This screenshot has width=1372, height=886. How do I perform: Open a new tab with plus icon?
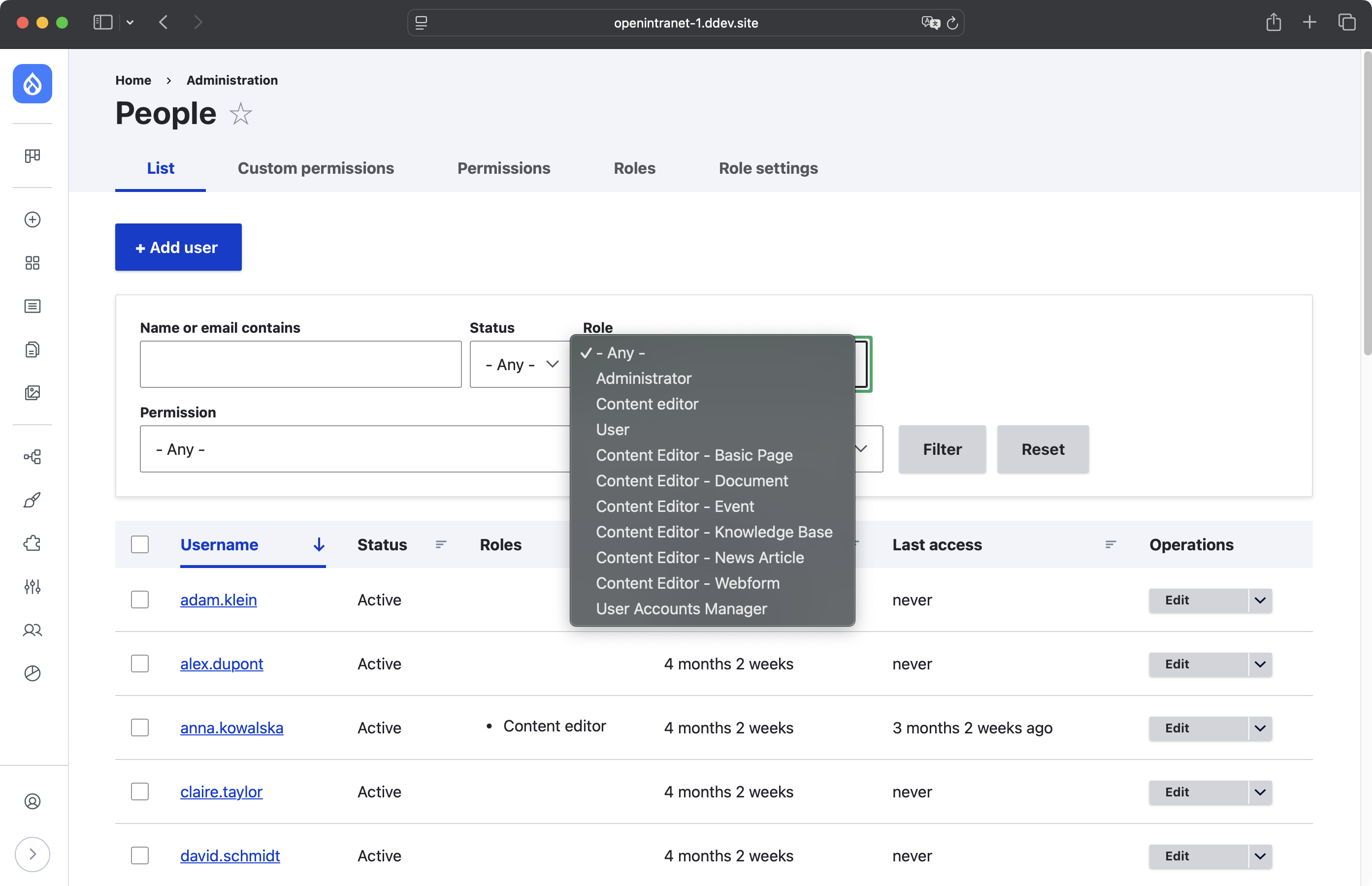point(1309,23)
